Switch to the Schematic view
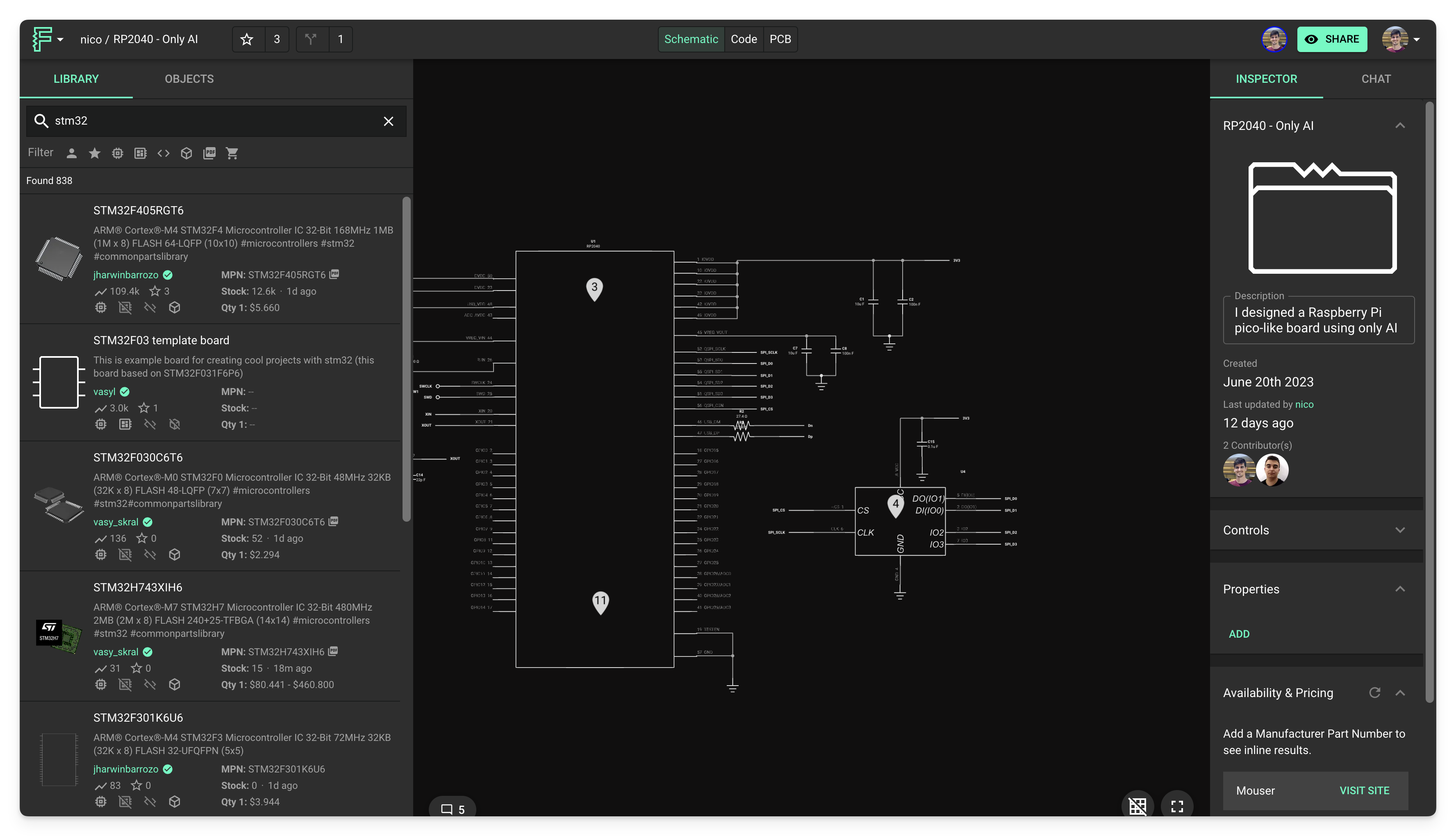Image resolution: width=1456 pixels, height=836 pixels. click(691, 39)
